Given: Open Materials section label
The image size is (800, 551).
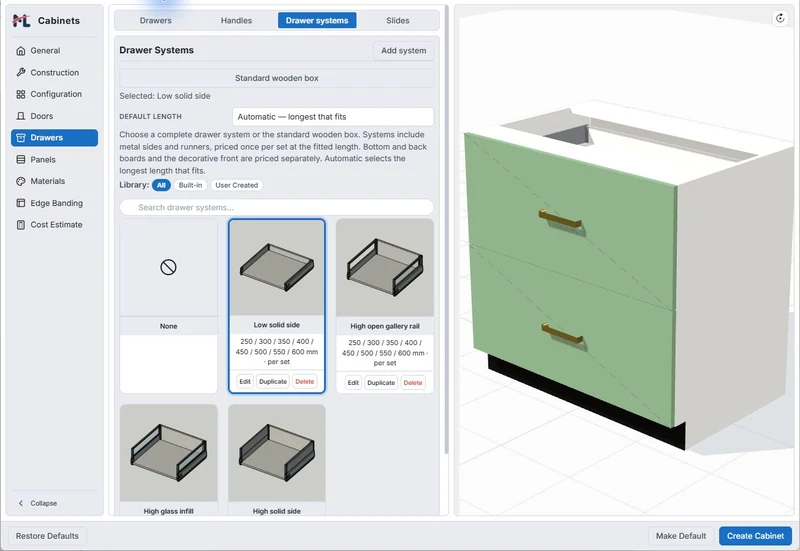Looking at the screenshot, I should click(47, 181).
